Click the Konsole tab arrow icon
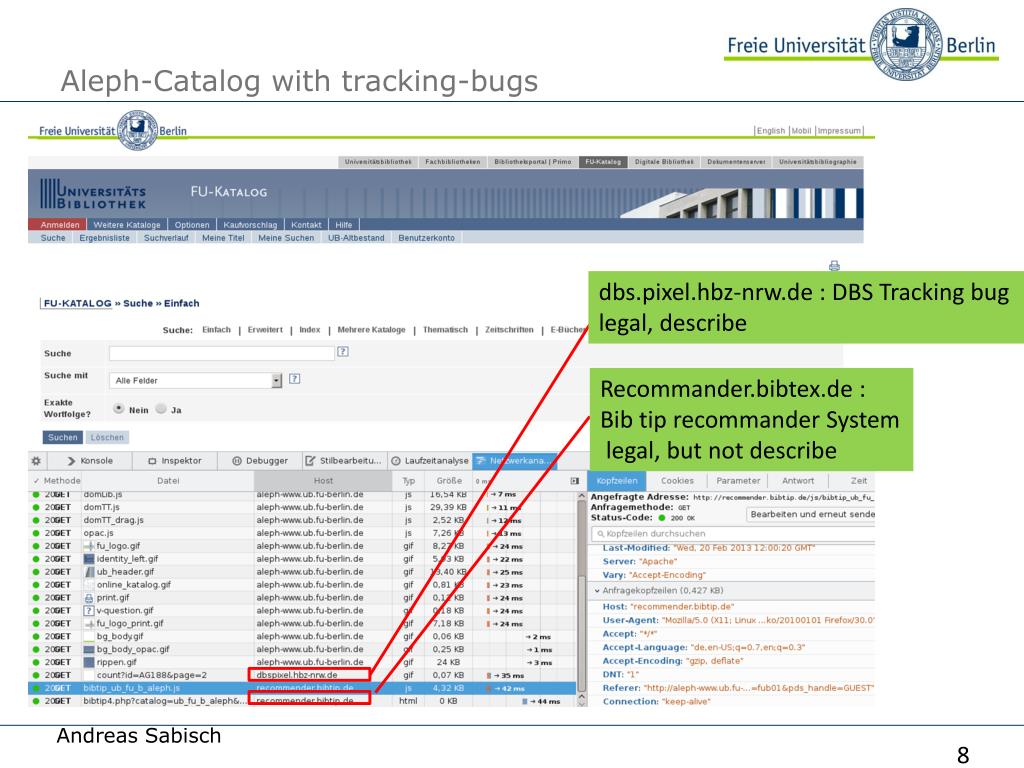The image size is (1024, 768). tap(71, 460)
